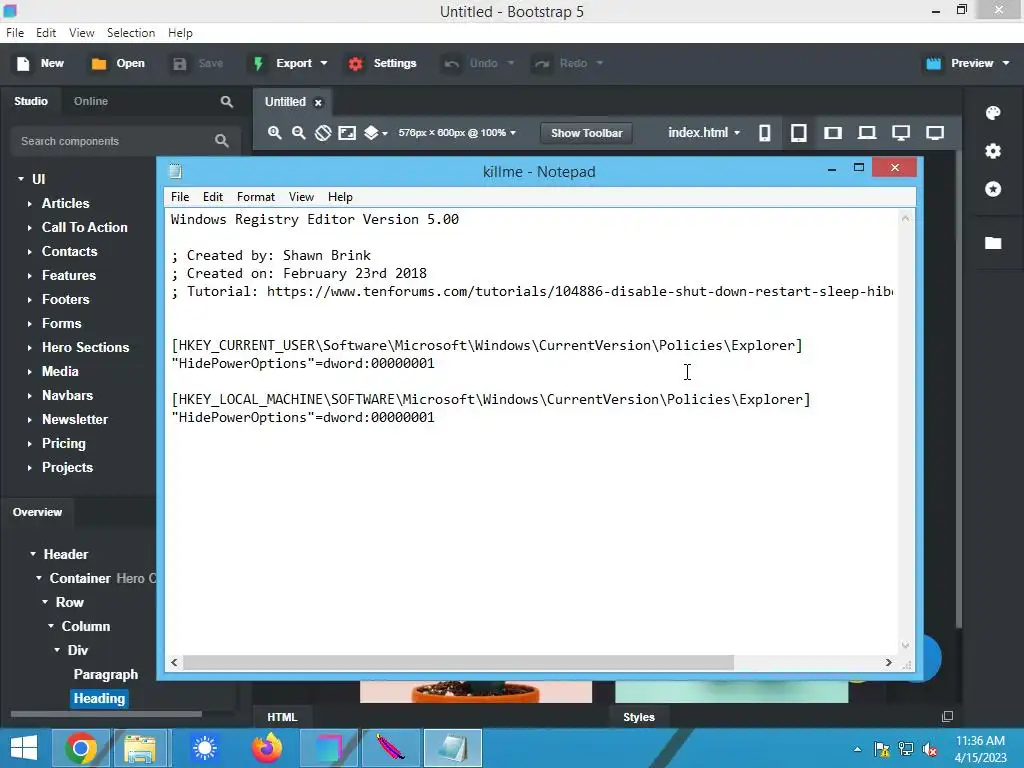The width and height of the screenshot is (1024, 768).
Task: Open the layers stack dropdown icon
Action: [376, 133]
